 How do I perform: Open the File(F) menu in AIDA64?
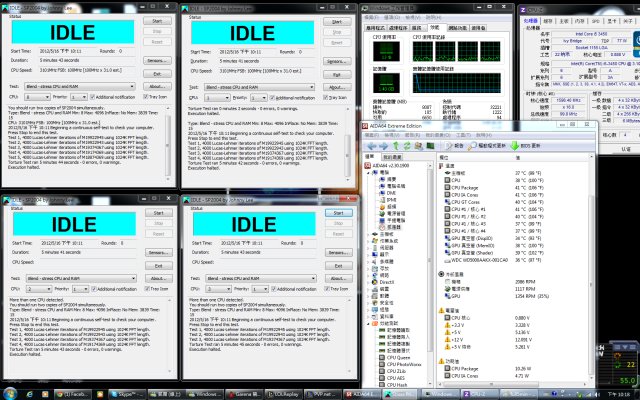tap(371, 135)
